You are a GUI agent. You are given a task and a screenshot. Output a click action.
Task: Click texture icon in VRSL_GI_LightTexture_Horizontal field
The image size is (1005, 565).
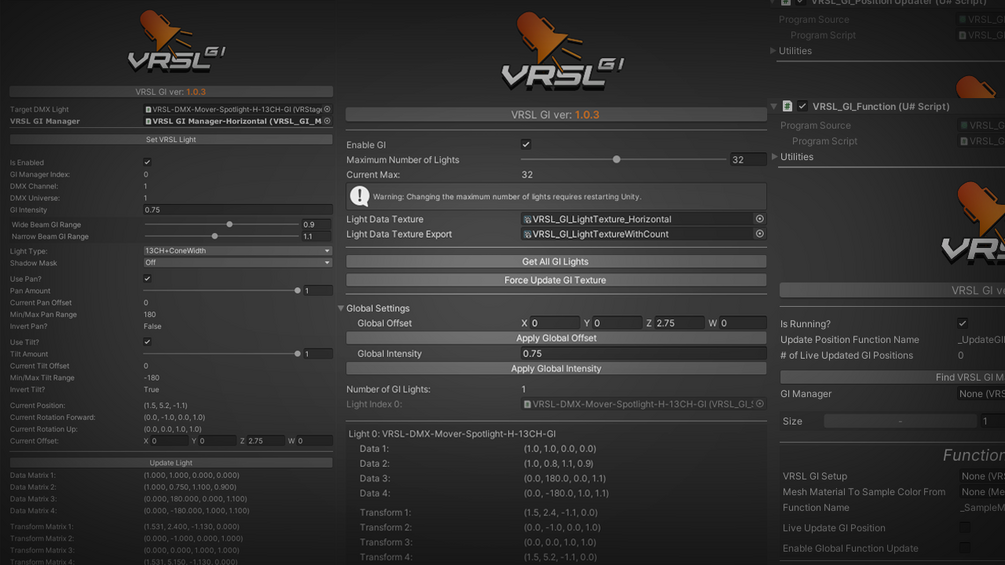coord(527,219)
